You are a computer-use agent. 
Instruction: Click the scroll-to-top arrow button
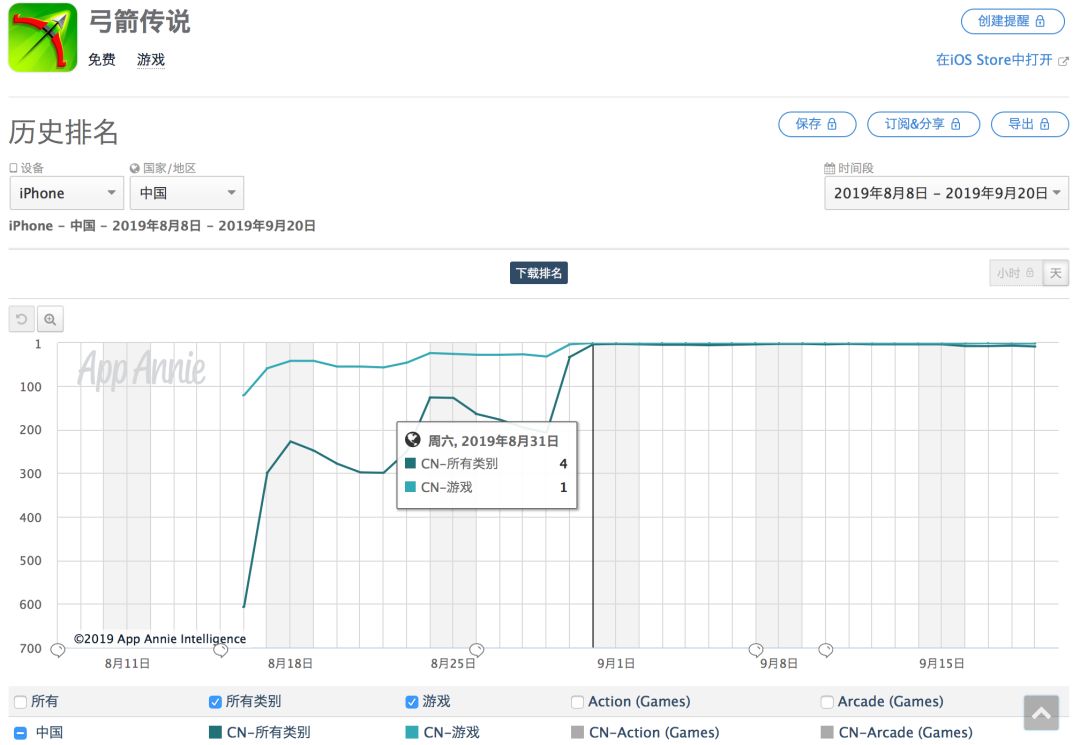point(1041,713)
